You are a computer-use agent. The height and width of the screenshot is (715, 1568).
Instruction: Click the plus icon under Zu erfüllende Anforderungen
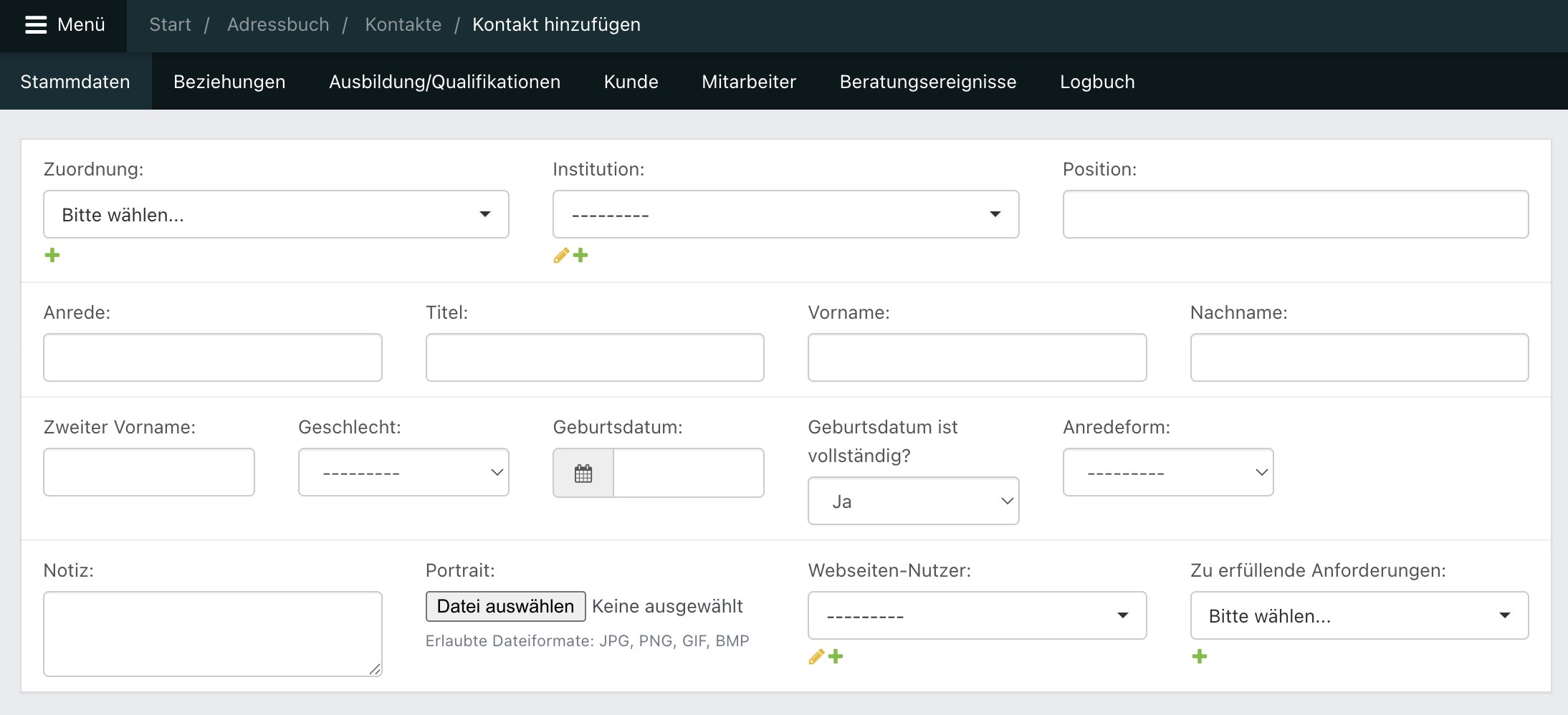(1200, 656)
